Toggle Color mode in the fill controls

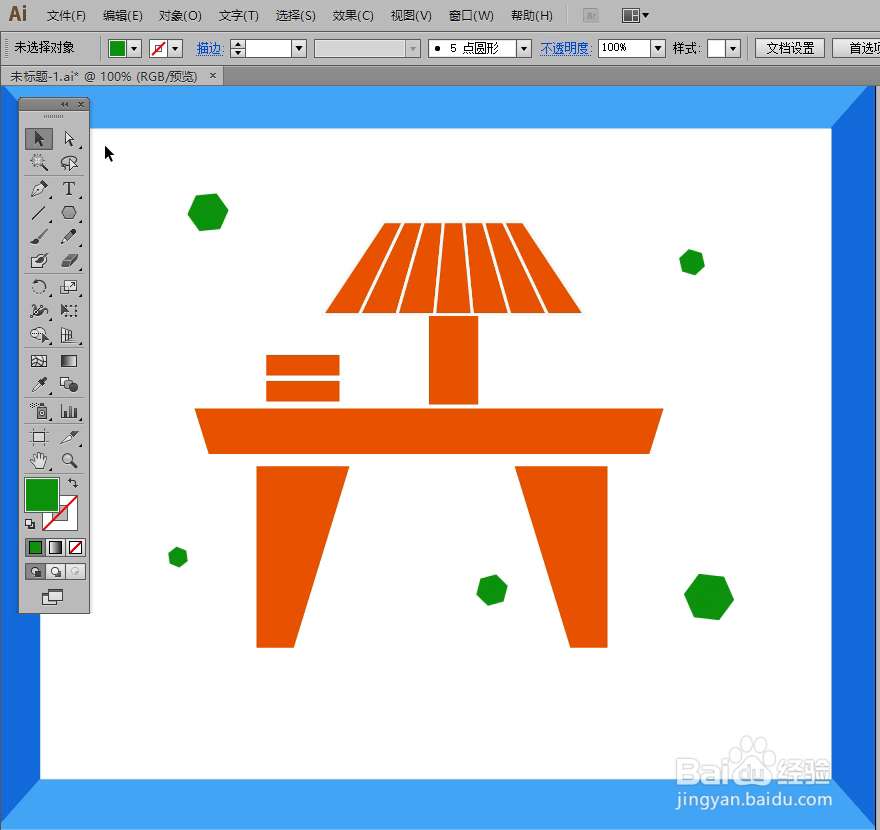[34, 547]
